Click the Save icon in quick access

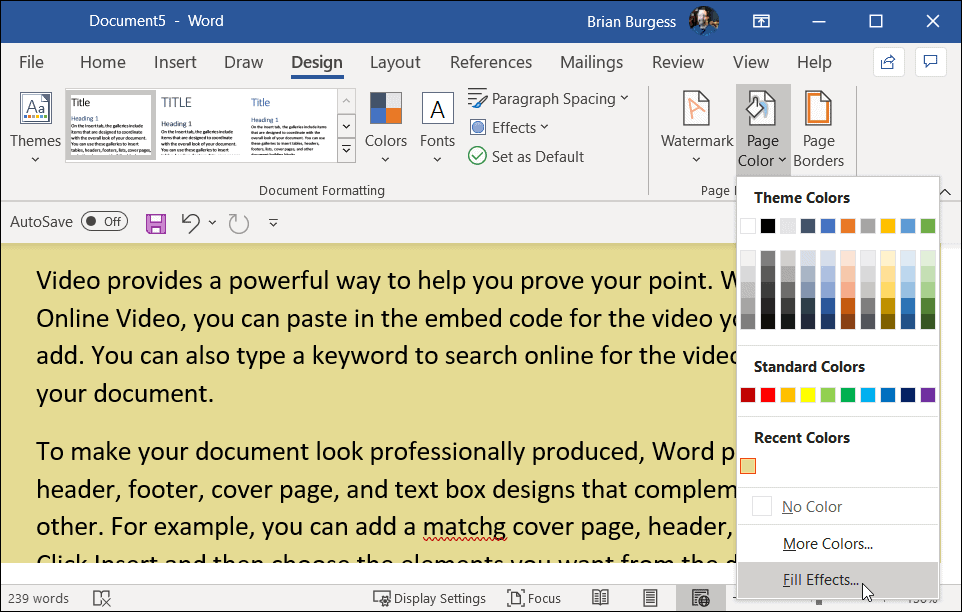[156, 223]
